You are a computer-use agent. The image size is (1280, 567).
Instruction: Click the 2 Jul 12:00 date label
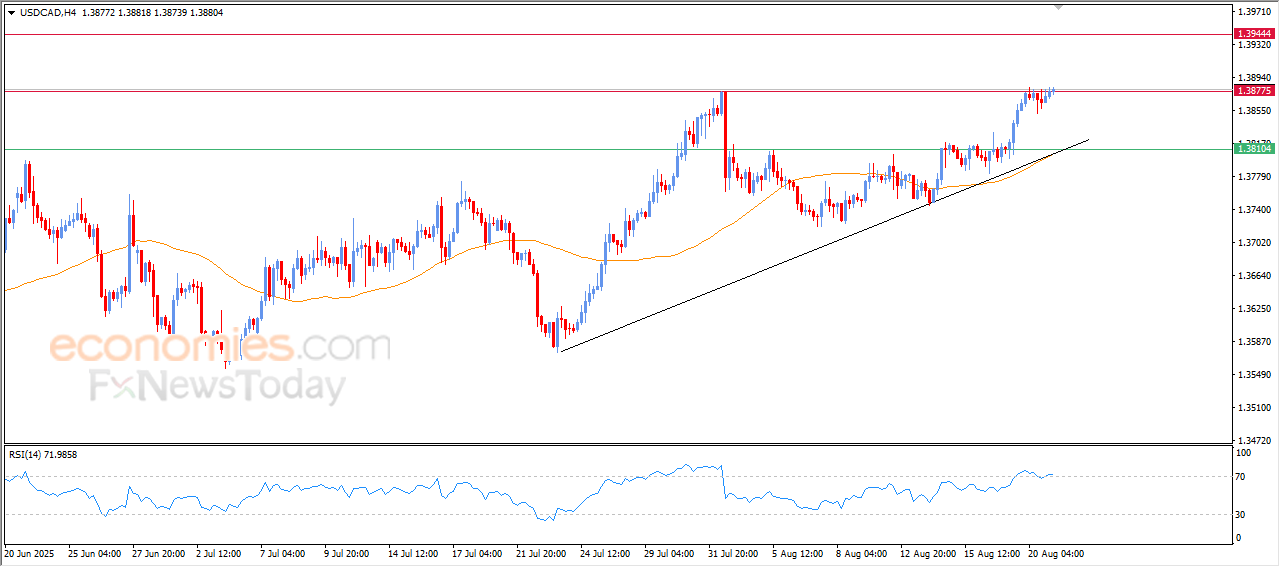[x=220, y=553]
